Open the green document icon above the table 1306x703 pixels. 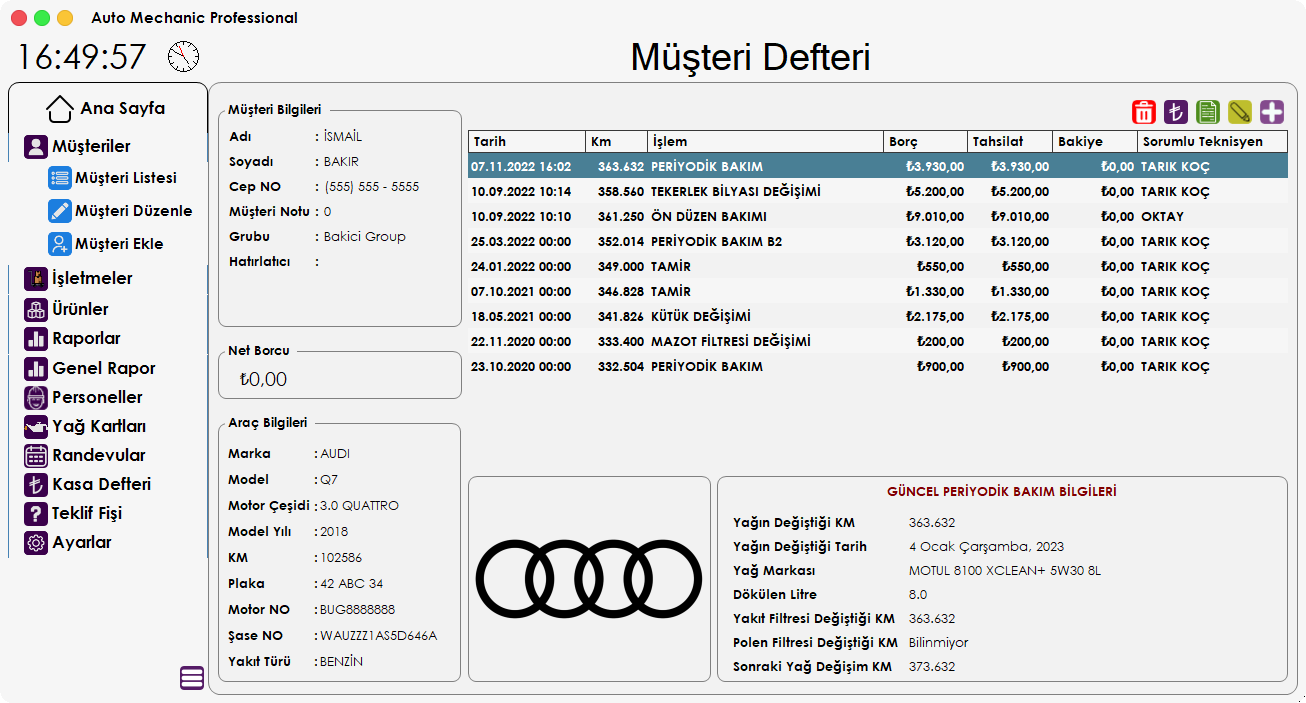1208,112
